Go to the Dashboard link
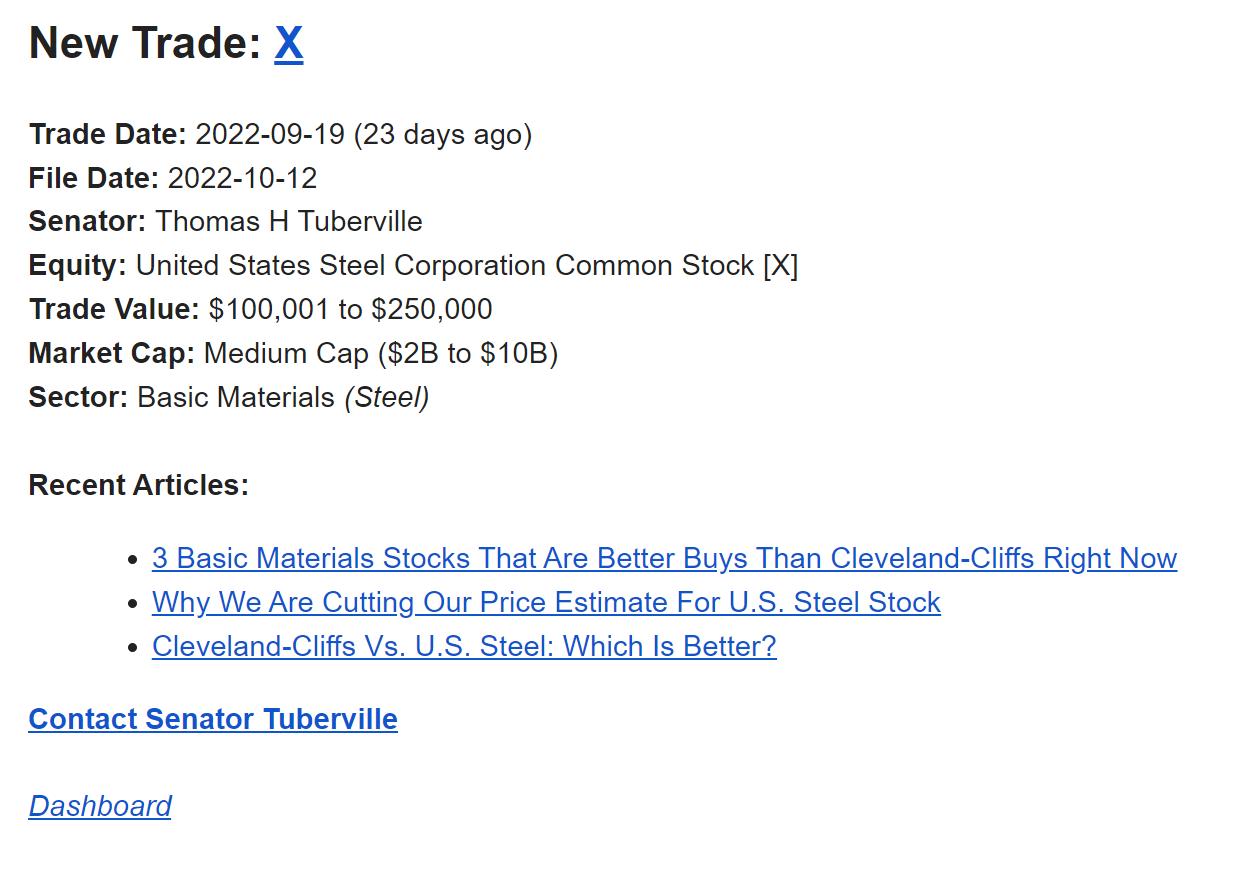Screen dimensions: 1251x869 pyautogui.click(x=100, y=806)
